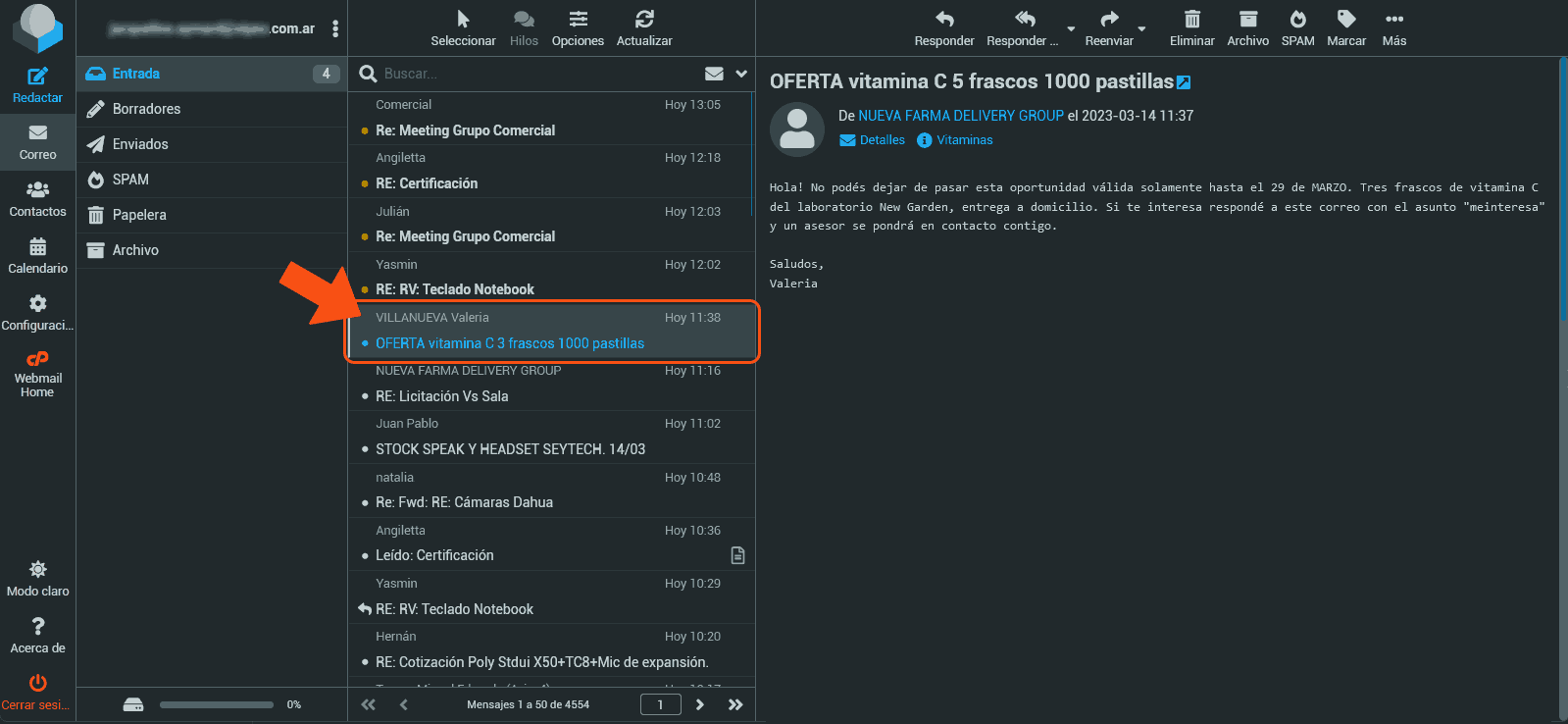
Task: Expand the Reenviar dropdown arrow
Action: click(x=1141, y=28)
